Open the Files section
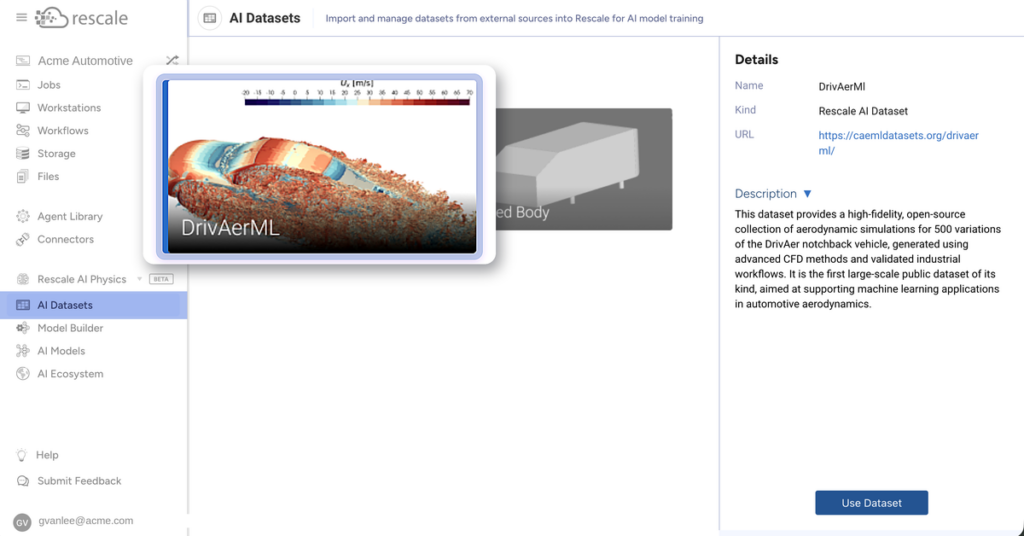 coord(48,176)
